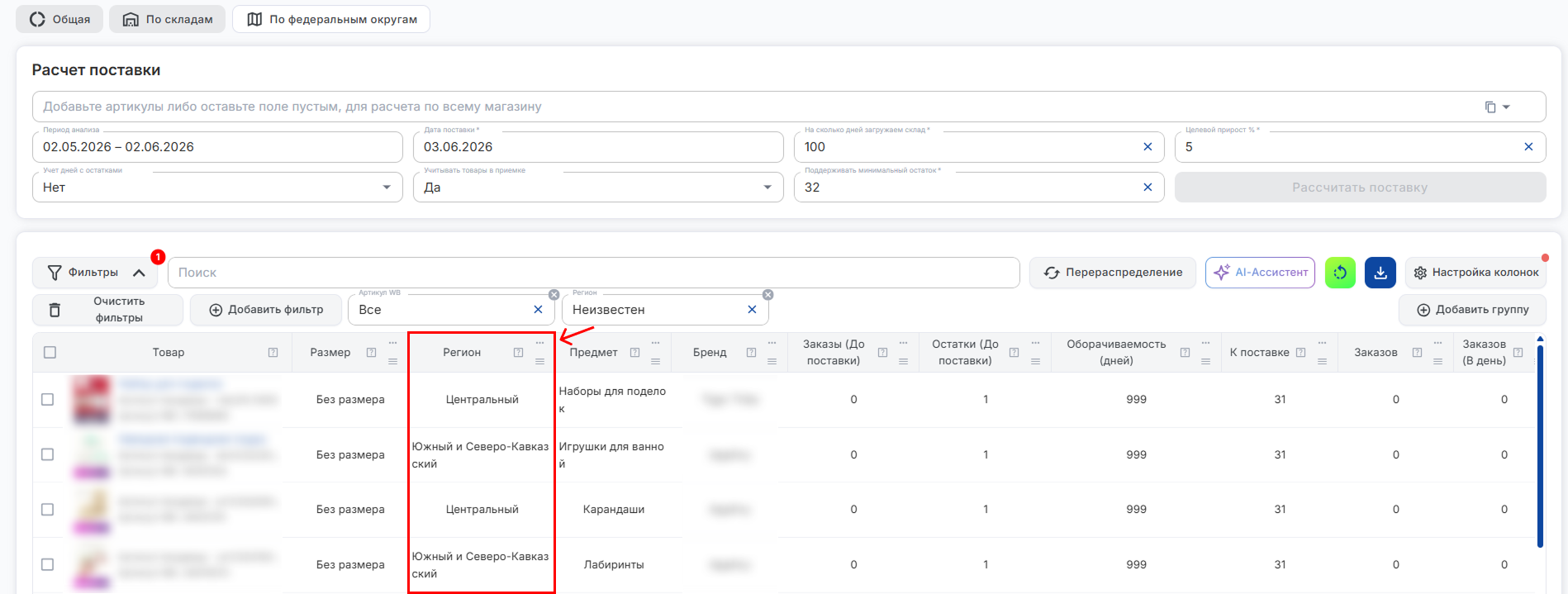Switch to the Общая tab
Viewport: 1568px width, 594px height.
tap(59, 19)
